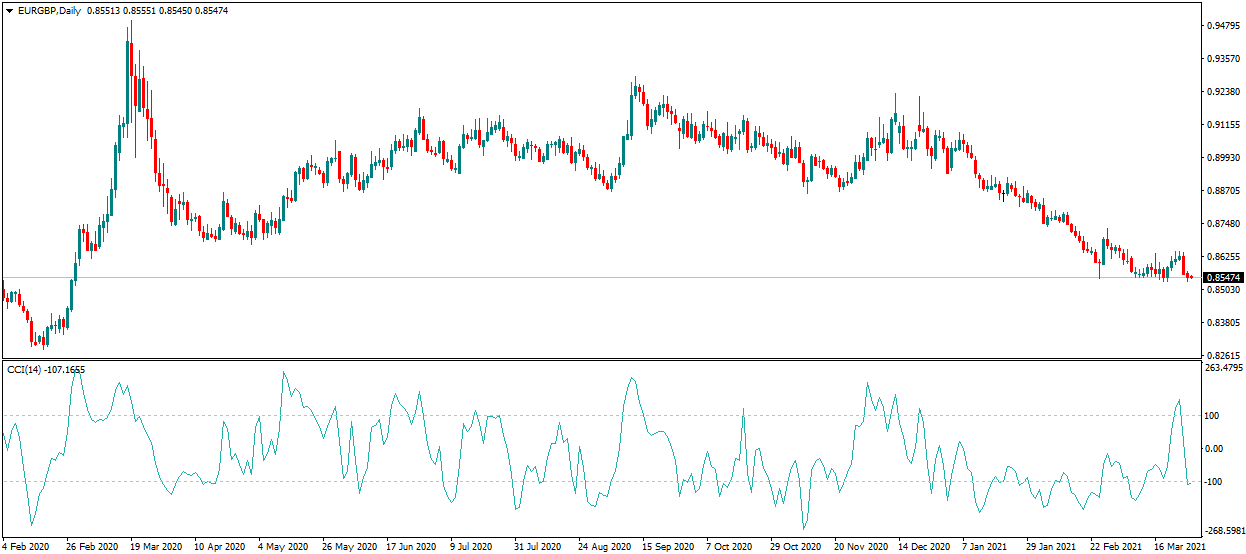Click the 0.94795 price scale label
This screenshot has height=554, width=1246.
pos(1224,26)
